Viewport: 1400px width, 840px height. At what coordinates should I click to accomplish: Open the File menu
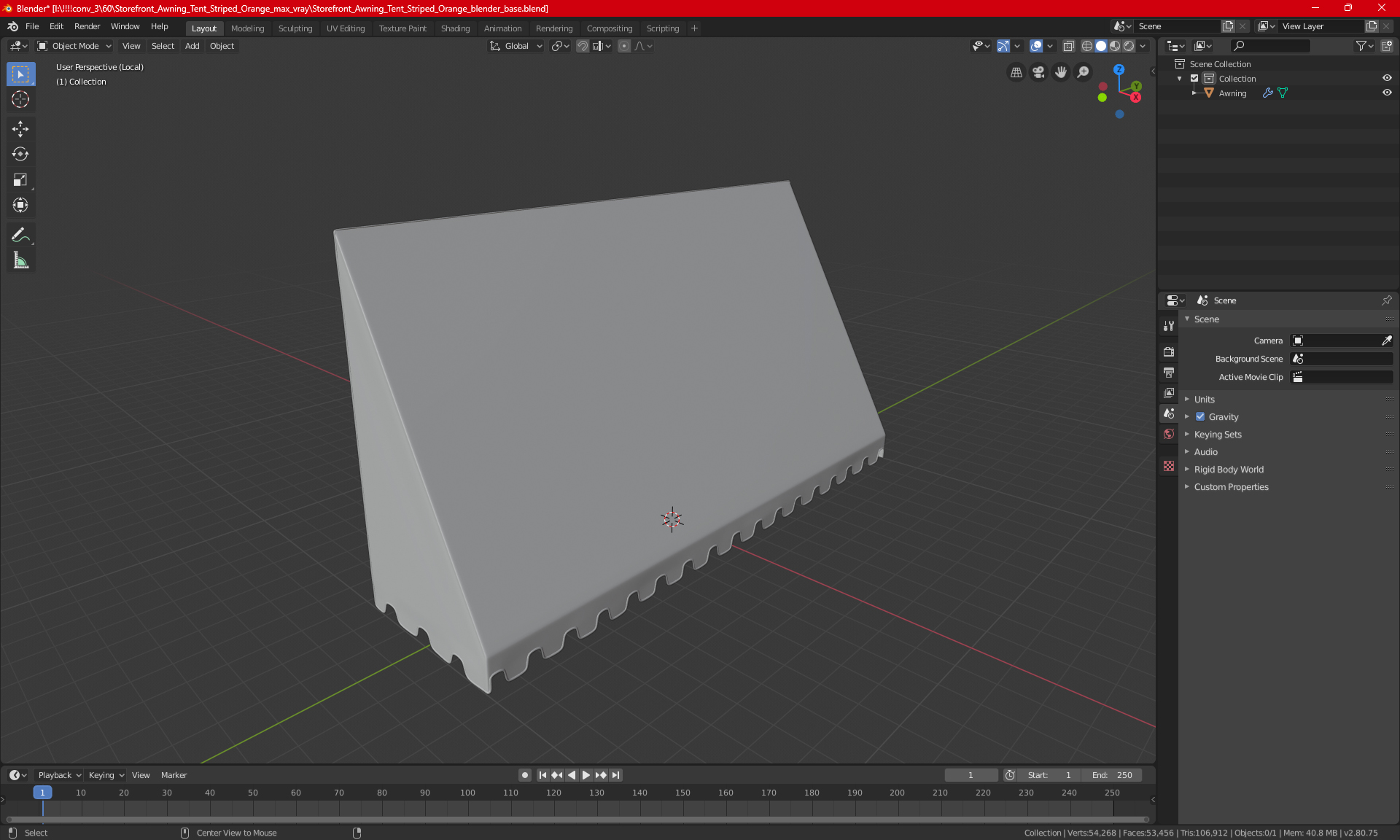32,26
